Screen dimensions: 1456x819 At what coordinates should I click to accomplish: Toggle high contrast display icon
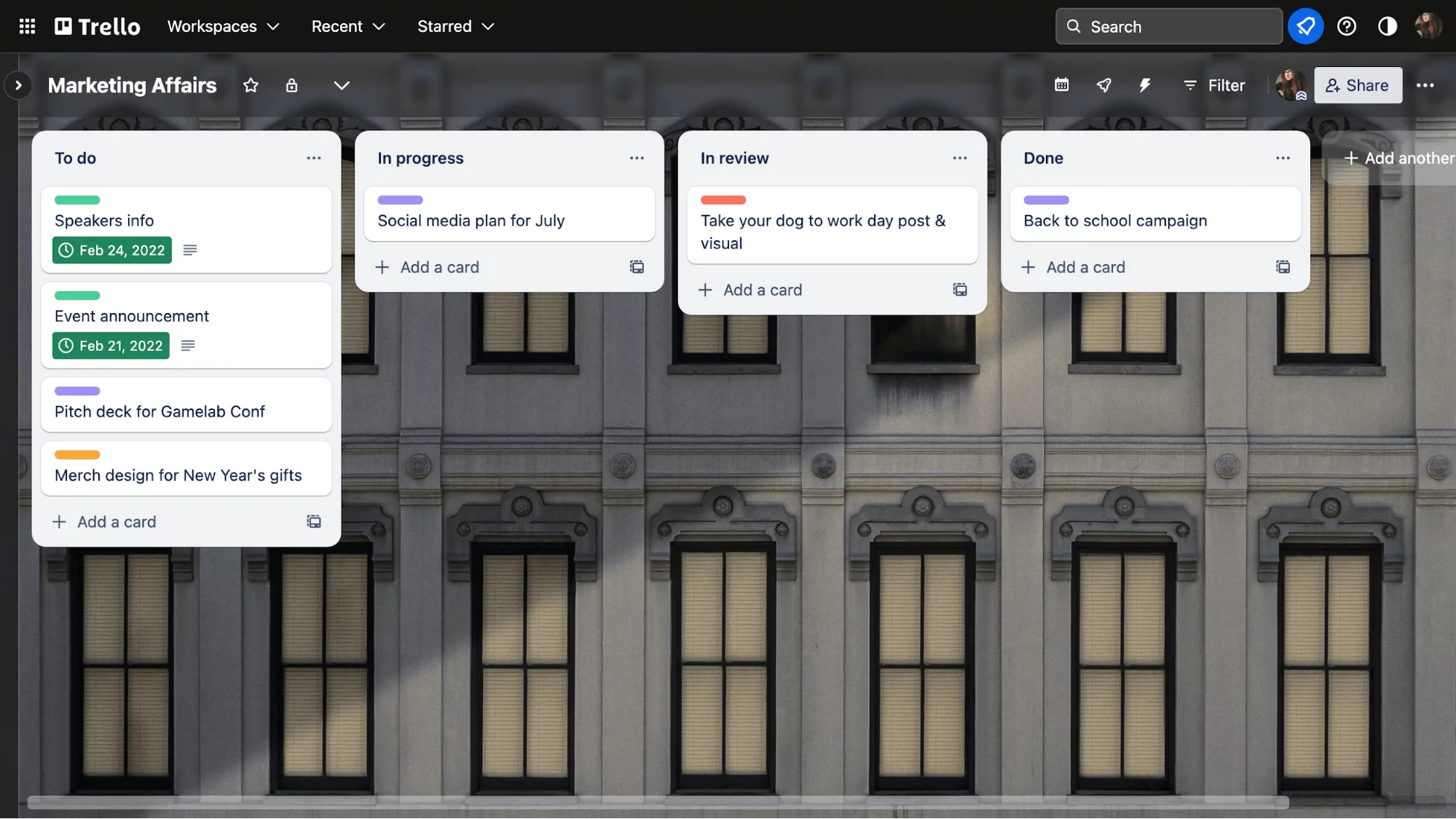point(1388,26)
